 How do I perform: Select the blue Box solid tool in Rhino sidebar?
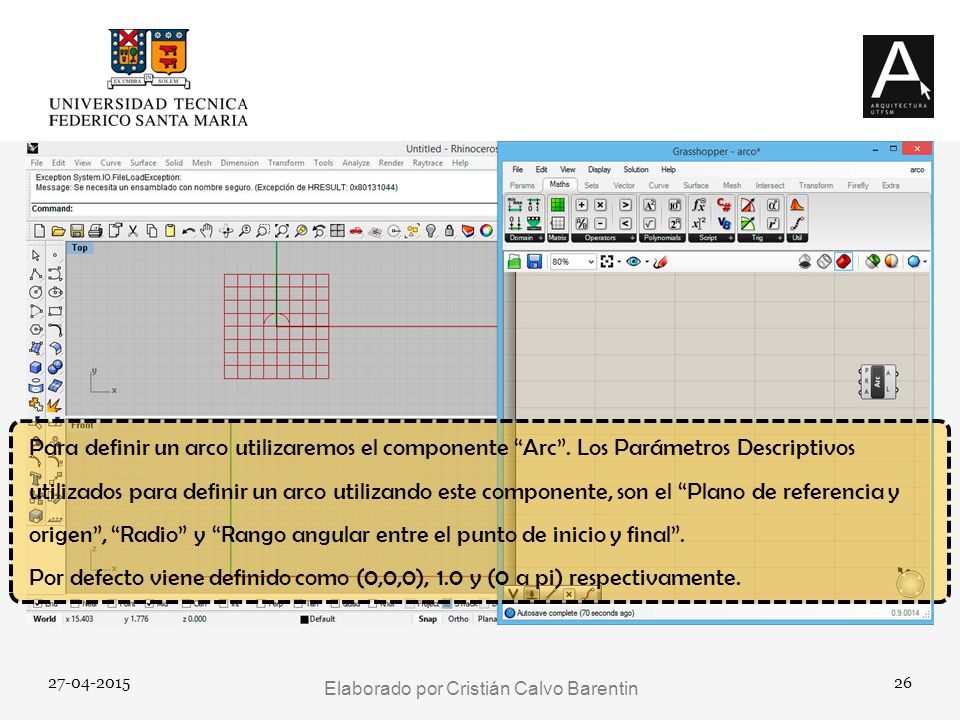pos(36,367)
